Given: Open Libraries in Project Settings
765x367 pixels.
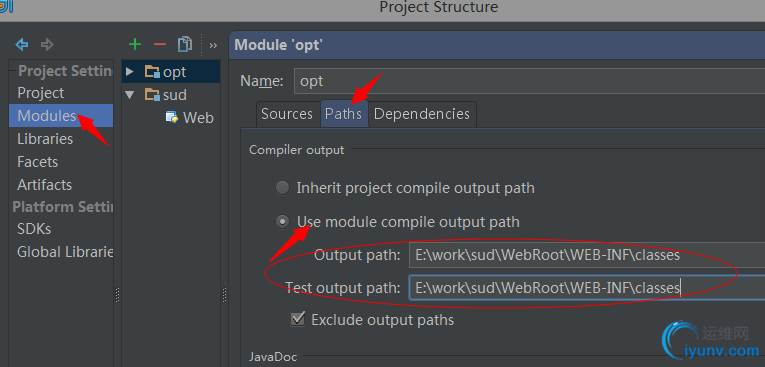Looking at the screenshot, I should click(45, 139).
